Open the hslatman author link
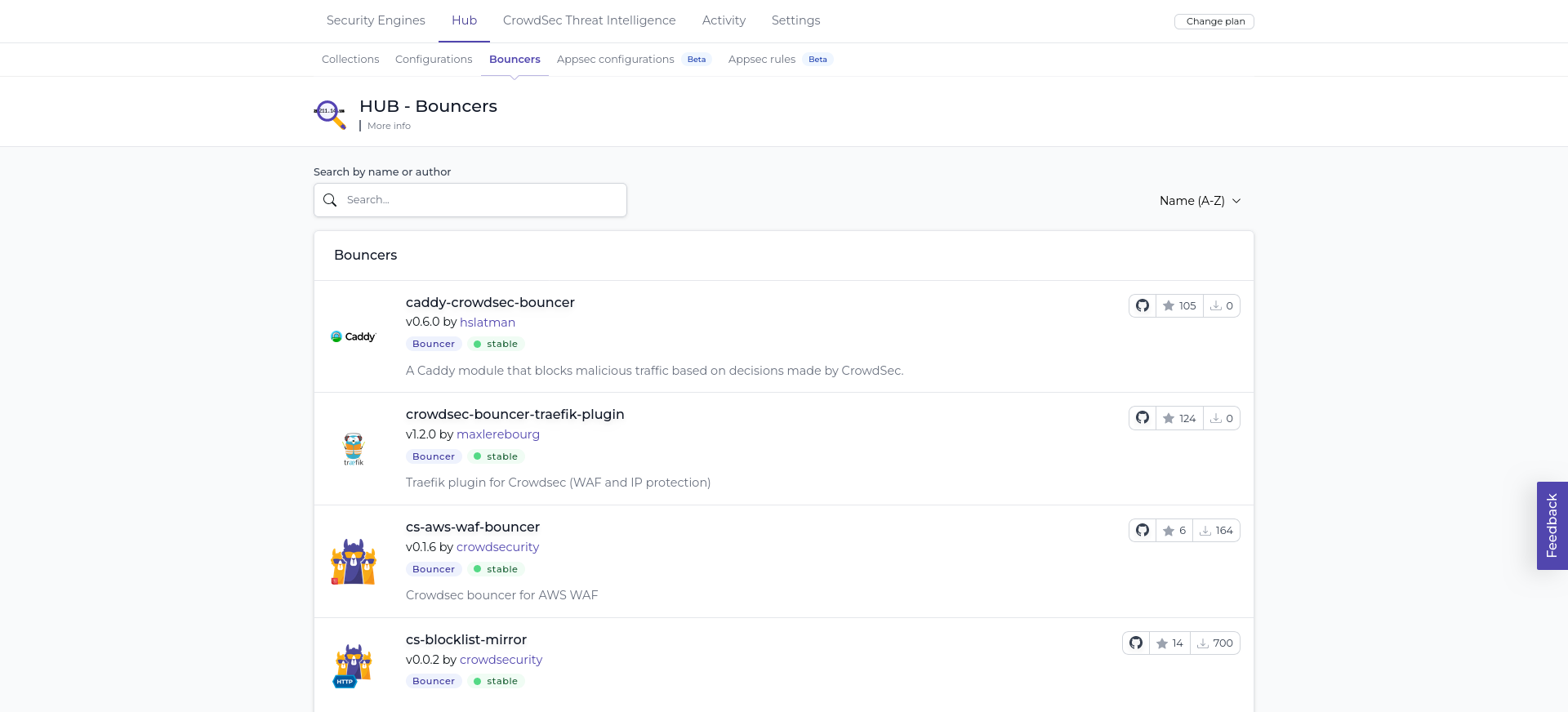 [488, 323]
